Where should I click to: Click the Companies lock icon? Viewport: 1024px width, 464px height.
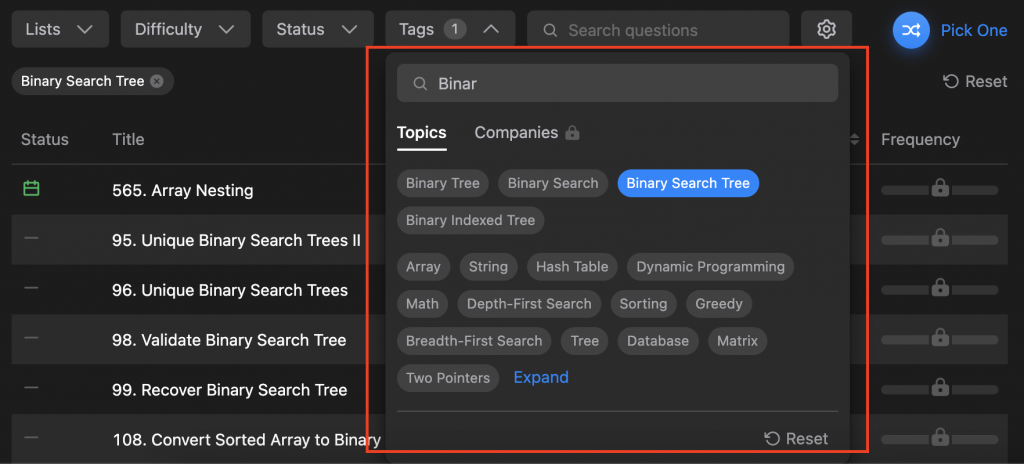pyautogui.click(x=572, y=133)
